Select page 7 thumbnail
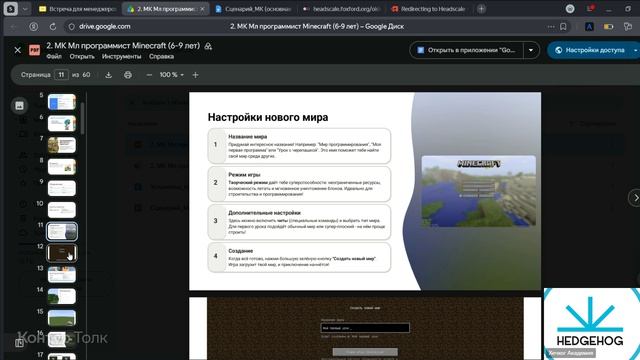 click(62, 145)
